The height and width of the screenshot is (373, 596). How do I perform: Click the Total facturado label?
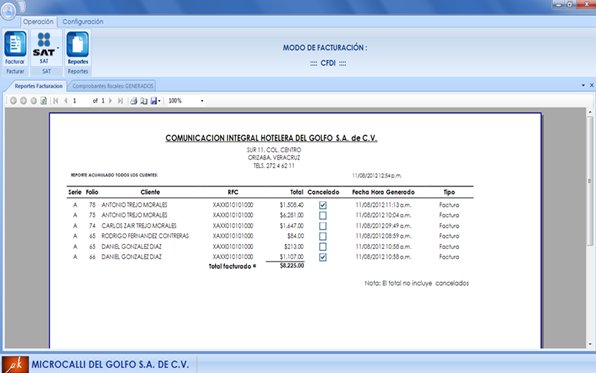pos(232,266)
